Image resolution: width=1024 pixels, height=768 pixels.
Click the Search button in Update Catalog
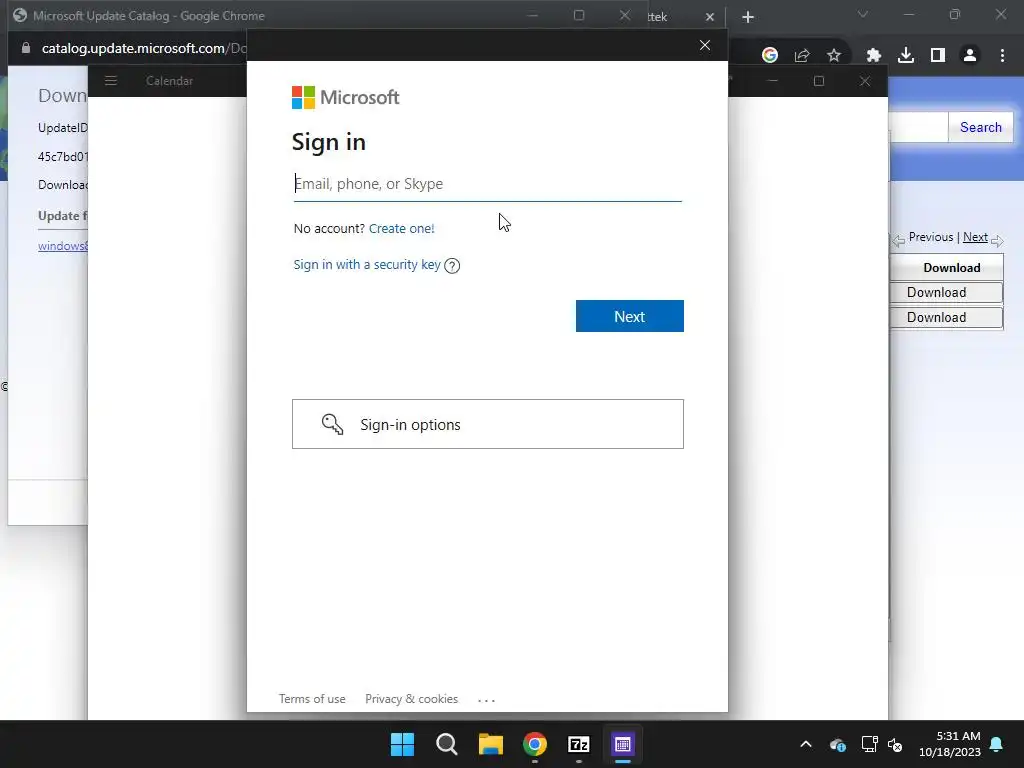(x=980, y=127)
